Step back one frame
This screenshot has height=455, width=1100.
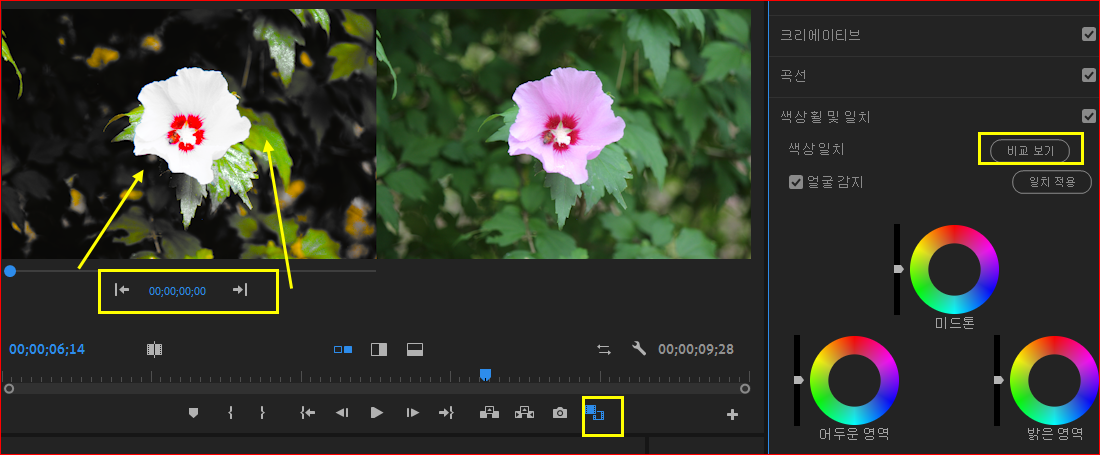342,413
